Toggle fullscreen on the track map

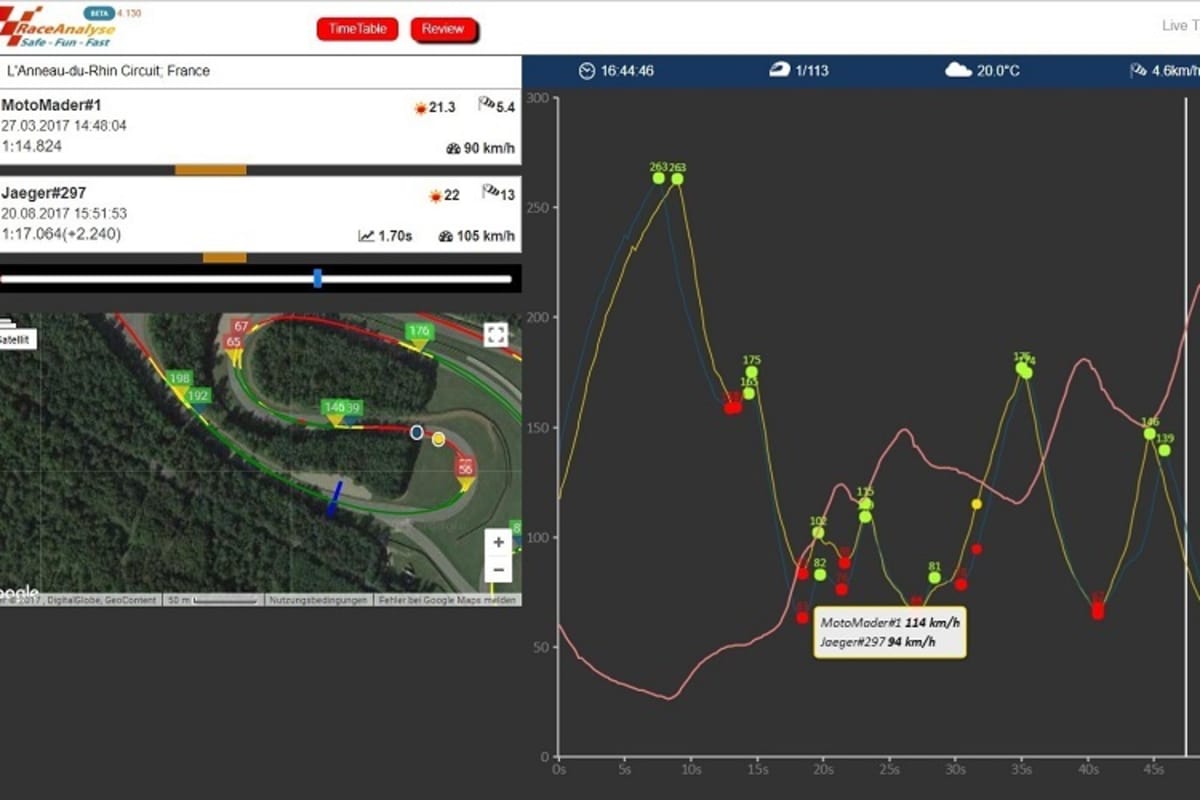click(x=496, y=335)
